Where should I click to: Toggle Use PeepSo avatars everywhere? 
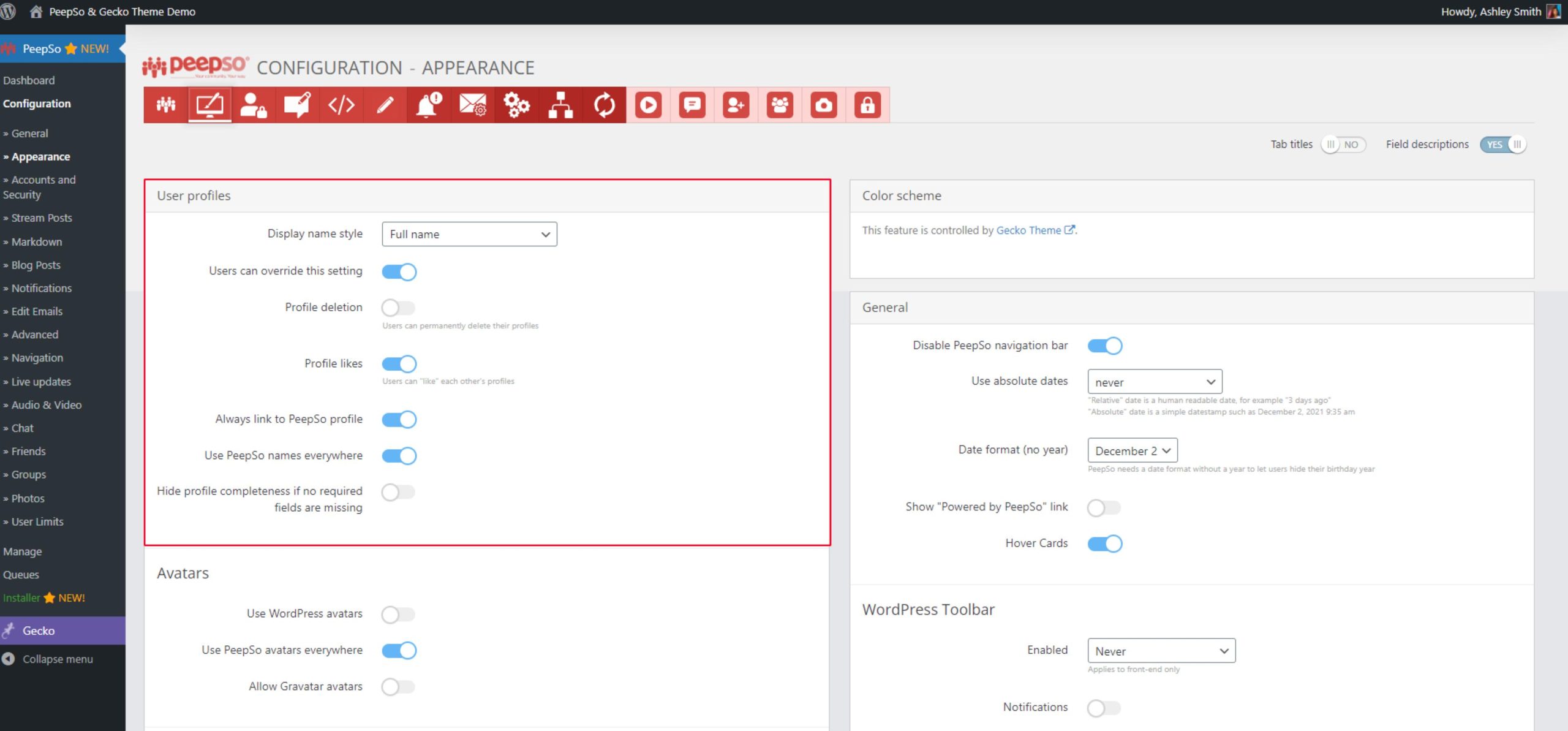[399, 650]
